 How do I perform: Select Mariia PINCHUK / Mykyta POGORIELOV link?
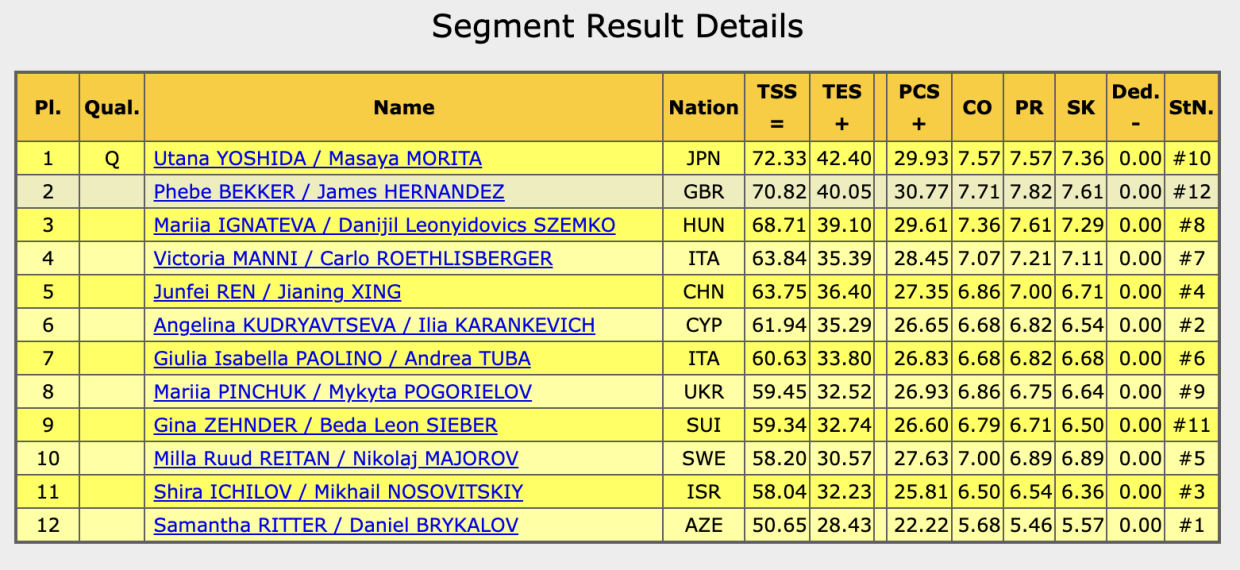[342, 392]
